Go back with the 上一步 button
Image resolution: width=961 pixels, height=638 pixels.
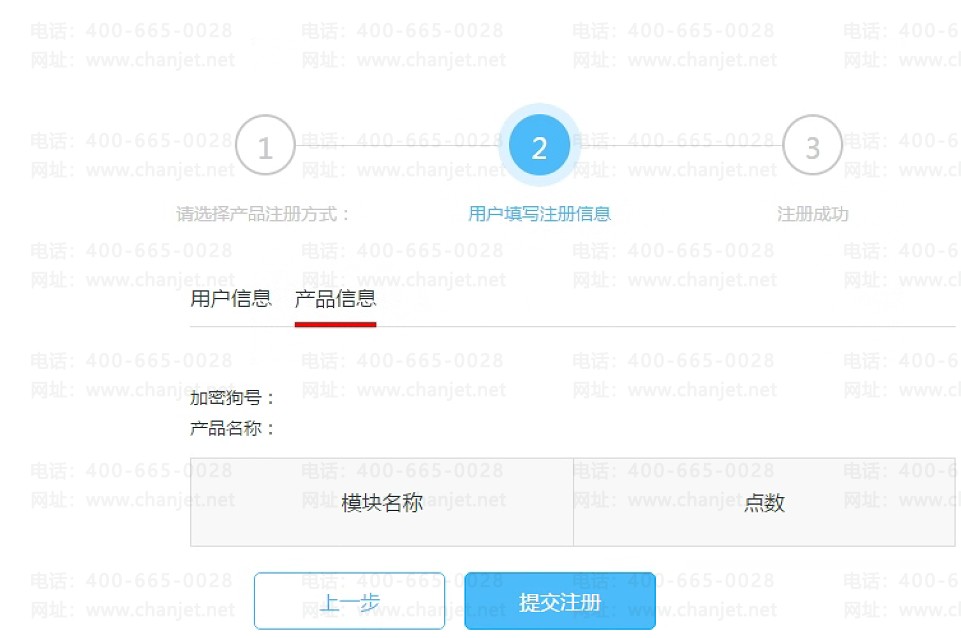349,601
